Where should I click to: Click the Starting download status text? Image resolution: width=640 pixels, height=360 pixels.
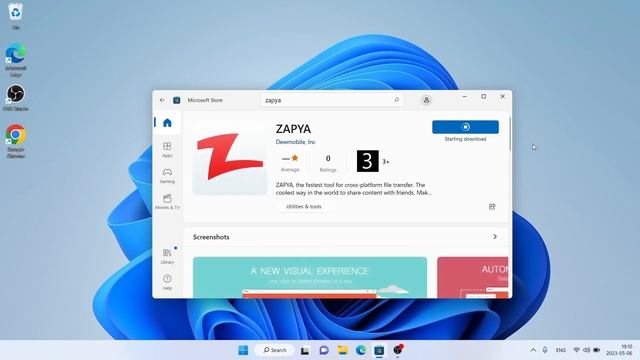pos(465,139)
